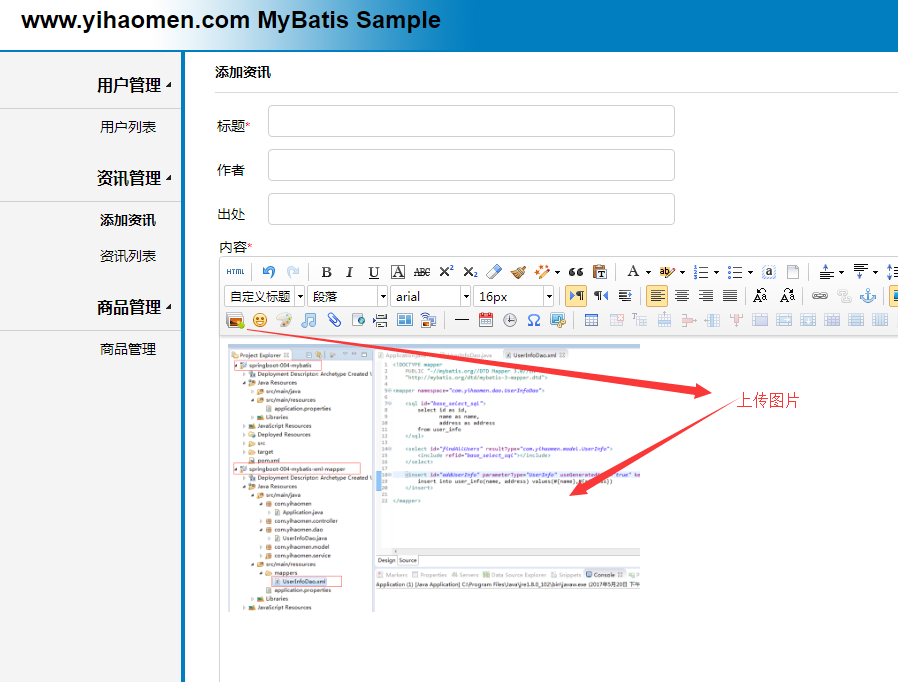Switch editor to HTML source view
The width and height of the screenshot is (898, 682).
tap(235, 272)
